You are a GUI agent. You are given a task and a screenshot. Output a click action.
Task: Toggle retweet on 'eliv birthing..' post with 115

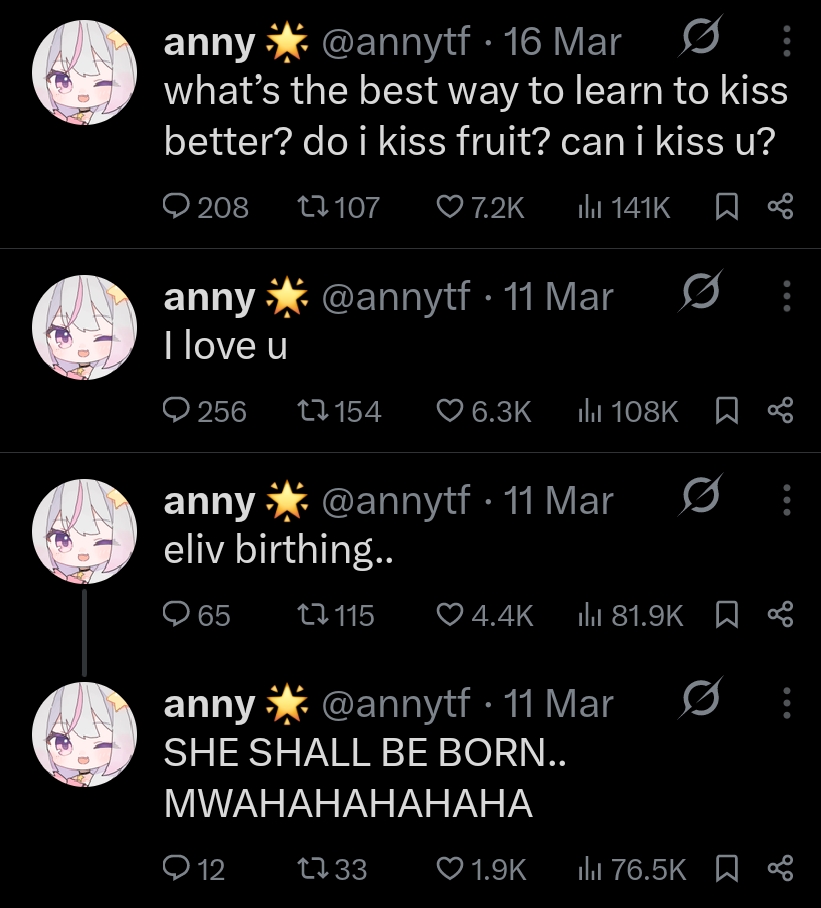(x=335, y=615)
